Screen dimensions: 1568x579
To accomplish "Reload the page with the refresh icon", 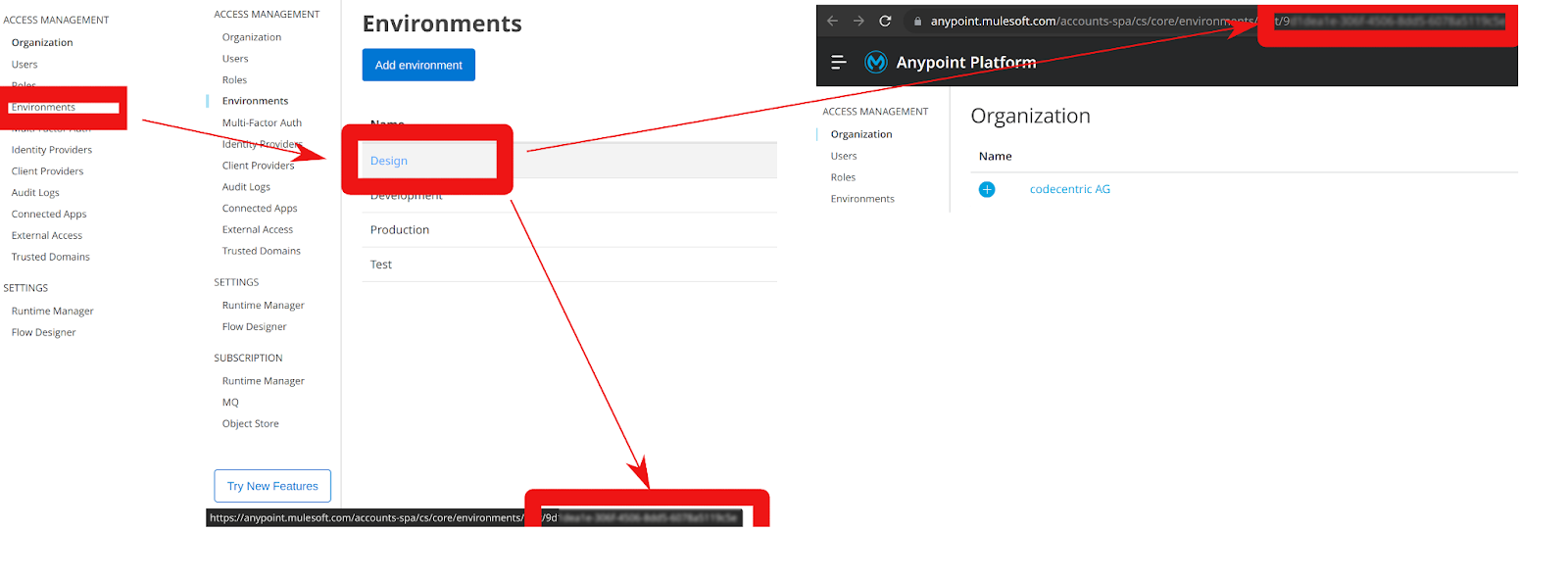I will point(885,21).
